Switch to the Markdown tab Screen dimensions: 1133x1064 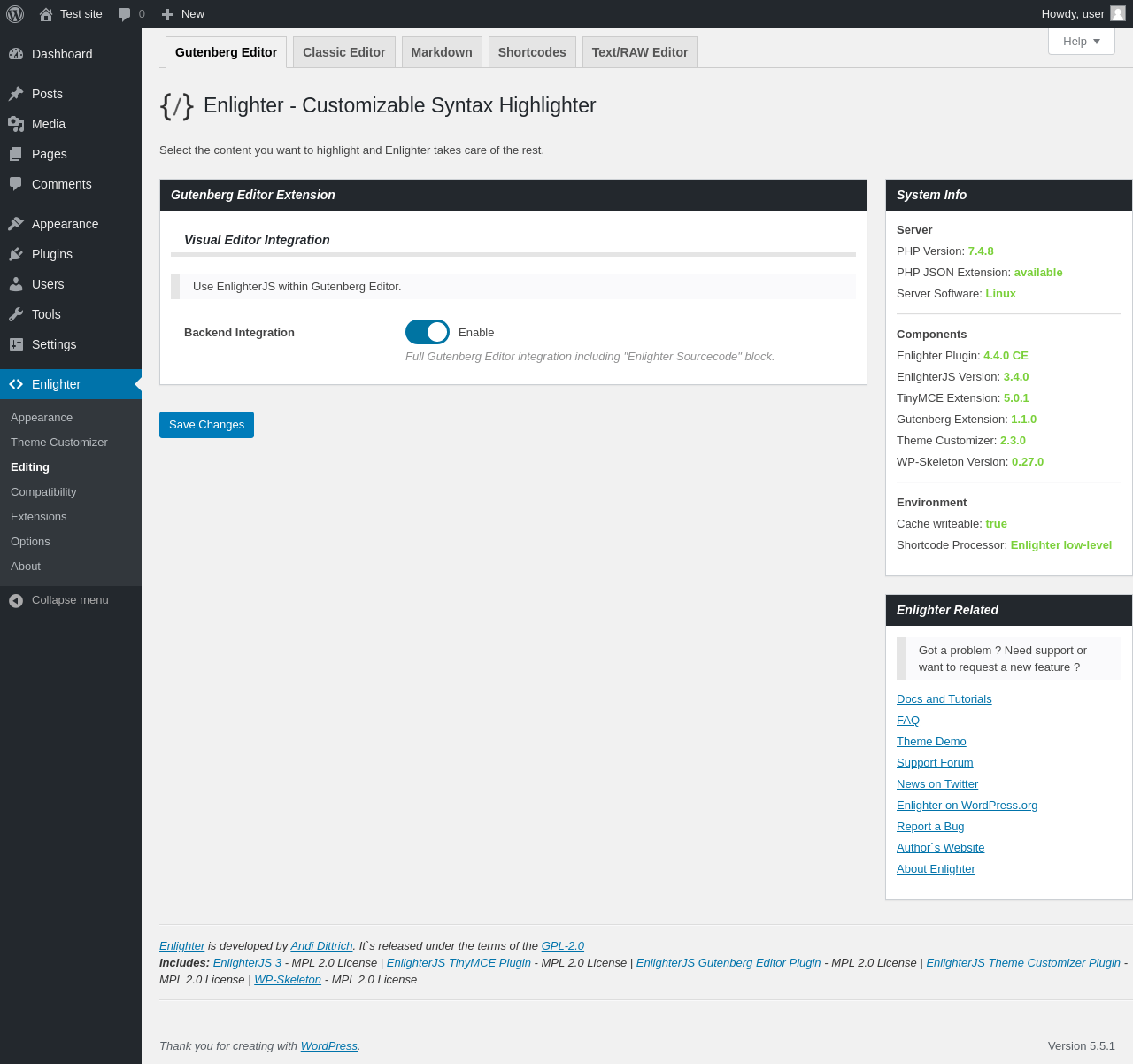pyautogui.click(x=442, y=52)
